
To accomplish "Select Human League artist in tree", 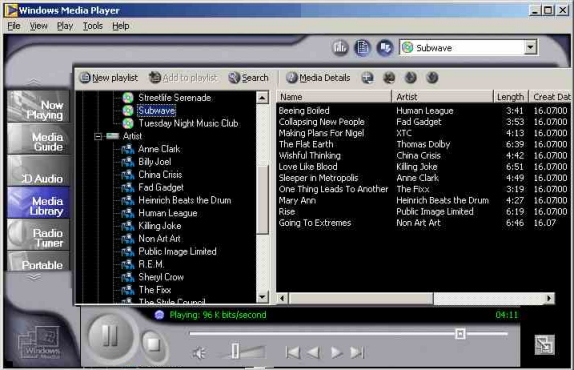I will (168, 213).
